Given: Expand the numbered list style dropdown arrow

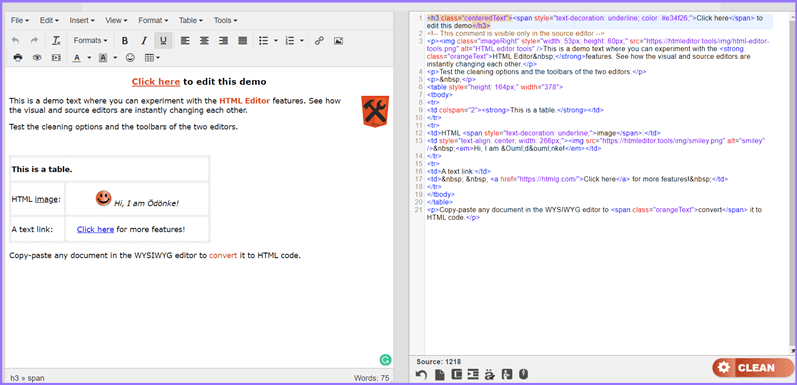Looking at the screenshot, I should tap(302, 41).
